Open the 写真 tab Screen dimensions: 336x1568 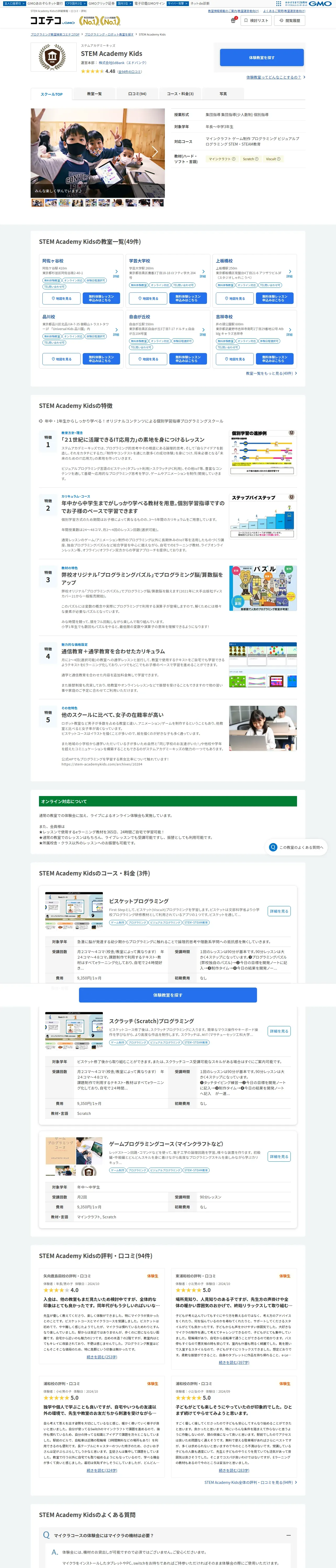(223, 94)
